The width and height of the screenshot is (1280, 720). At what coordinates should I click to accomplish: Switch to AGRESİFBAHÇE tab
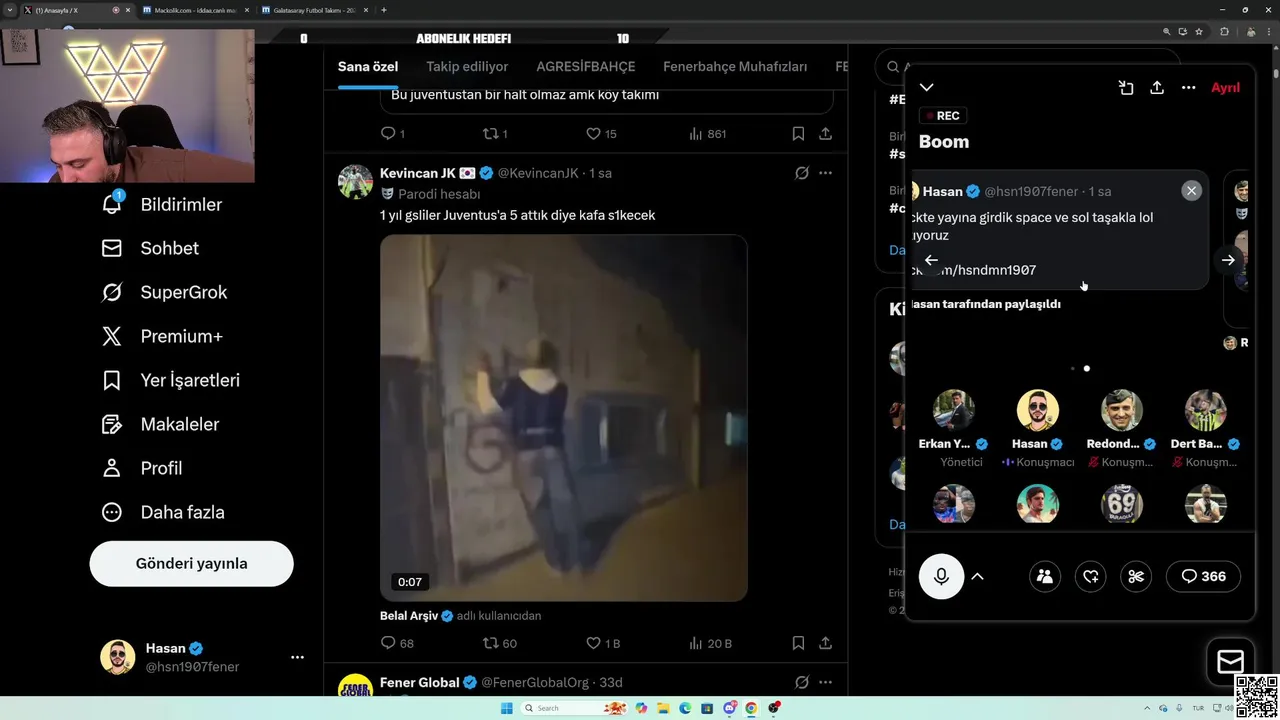point(586,67)
